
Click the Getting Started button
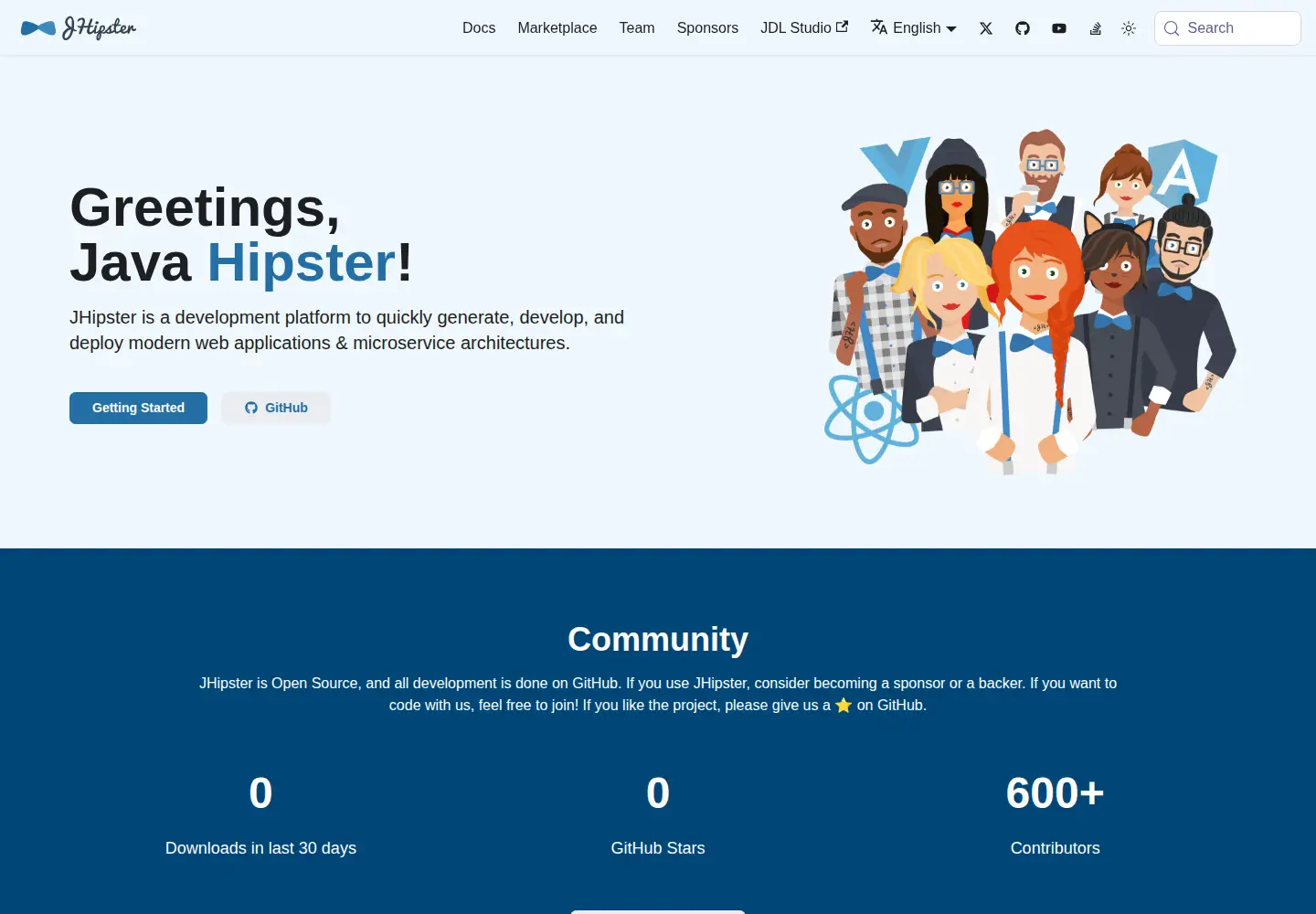pos(138,408)
